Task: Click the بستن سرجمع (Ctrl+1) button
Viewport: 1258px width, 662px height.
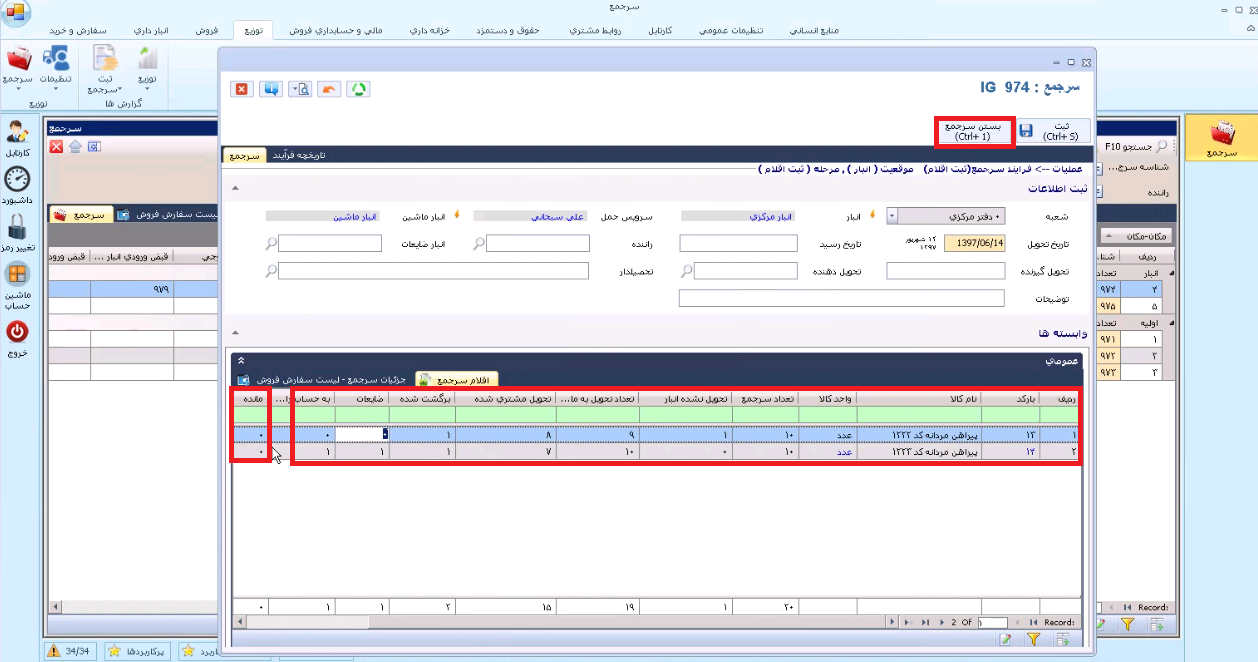Action: click(x=975, y=130)
